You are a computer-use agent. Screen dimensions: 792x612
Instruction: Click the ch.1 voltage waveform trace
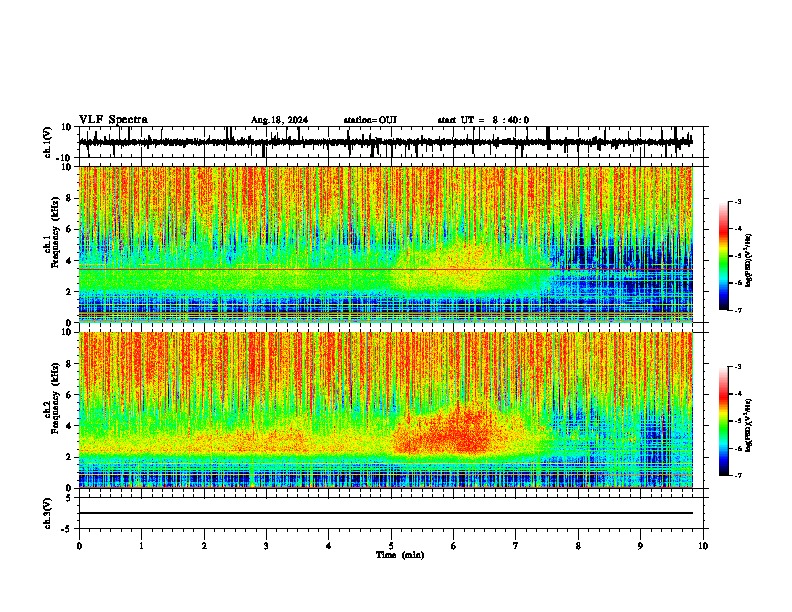click(x=385, y=142)
